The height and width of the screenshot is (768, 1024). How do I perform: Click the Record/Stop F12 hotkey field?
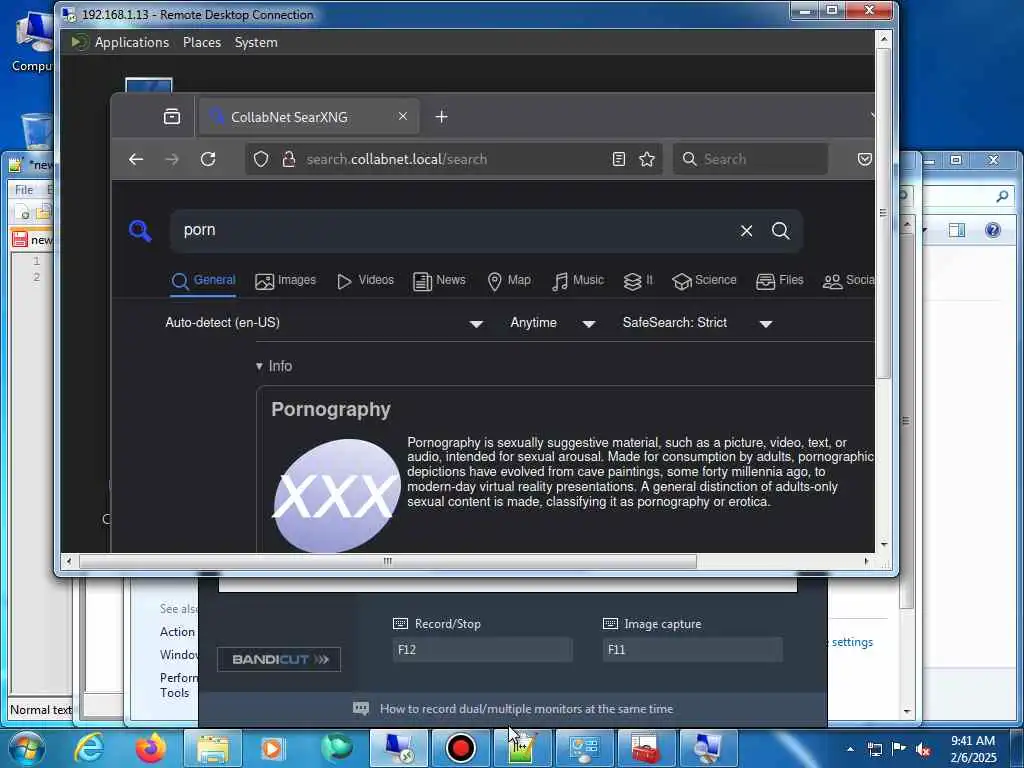pyautogui.click(x=483, y=650)
